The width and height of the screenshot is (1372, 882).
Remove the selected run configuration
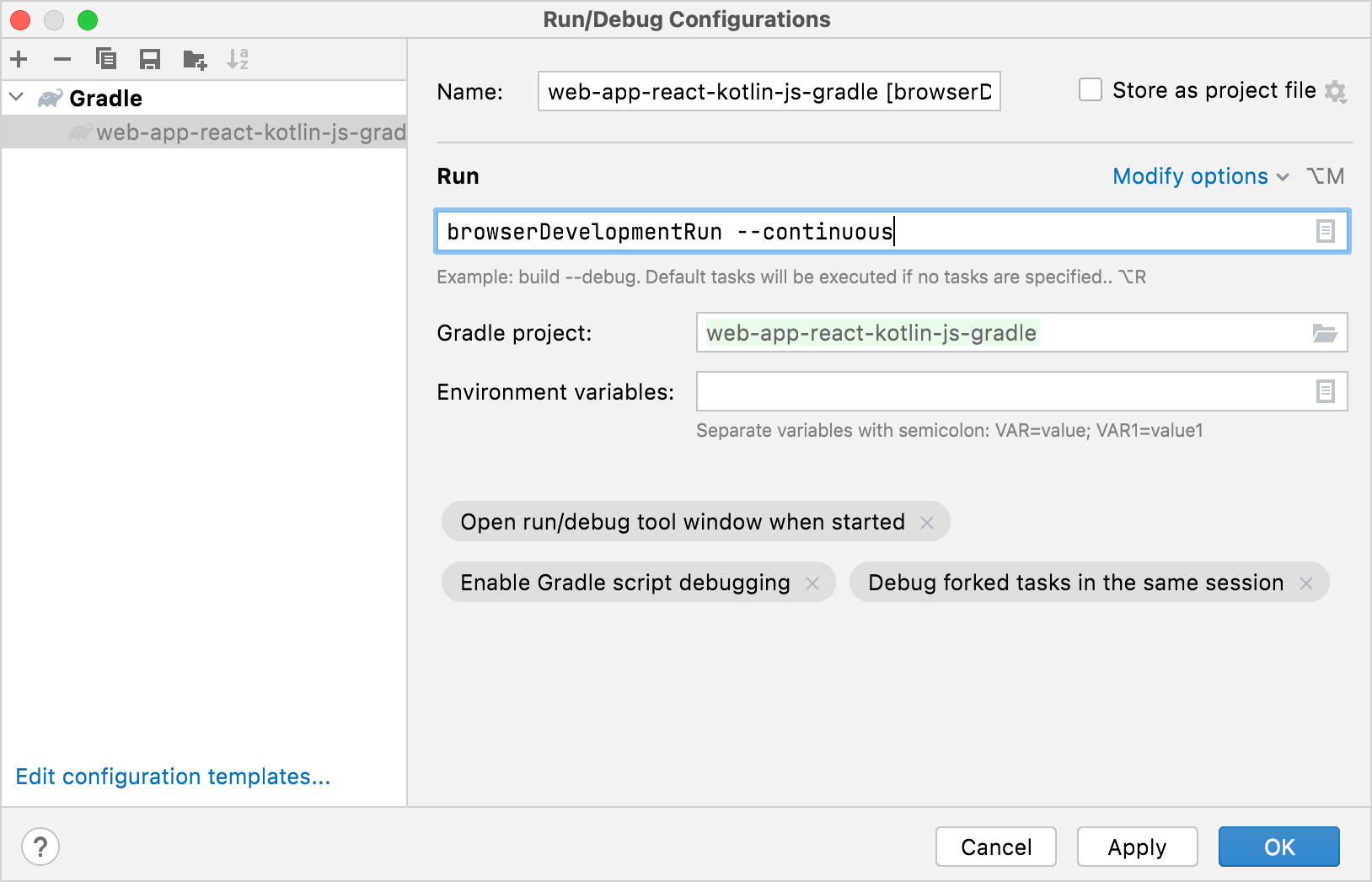[62, 59]
